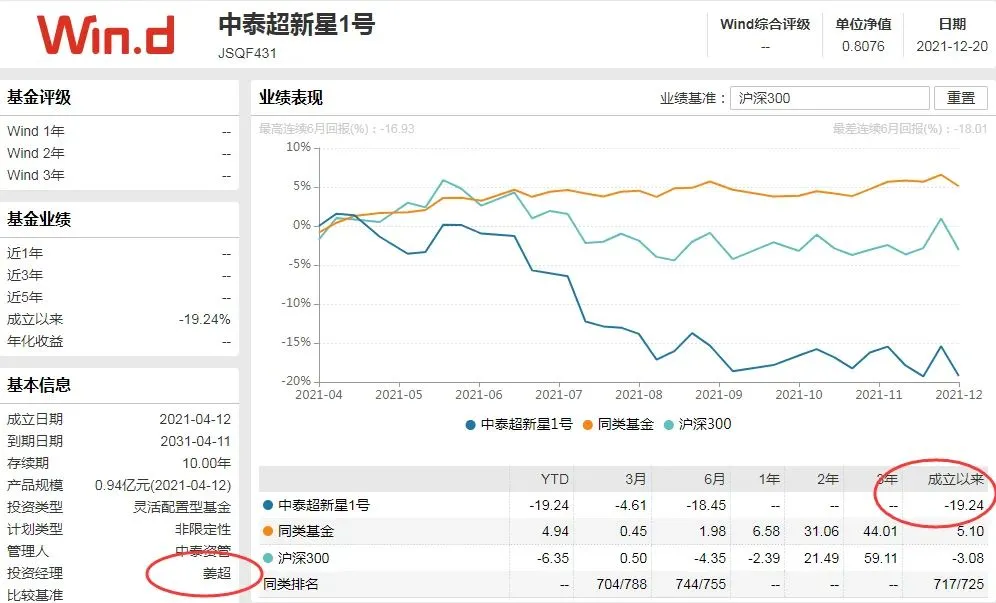
Task: Click the blue dot beside 中泰超新星1号 table row
Action: [x=268, y=505]
